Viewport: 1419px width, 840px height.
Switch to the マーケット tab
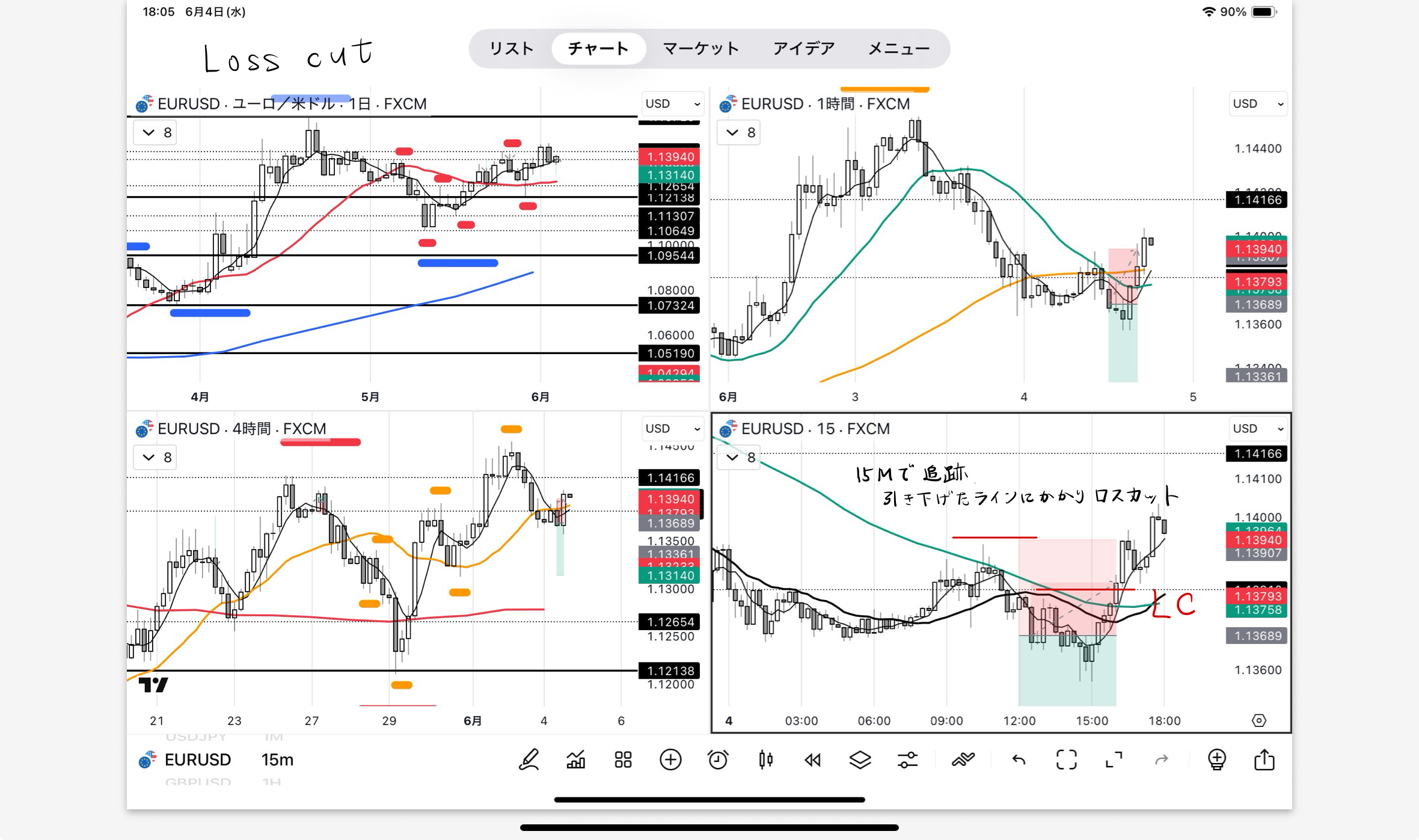[x=700, y=49]
